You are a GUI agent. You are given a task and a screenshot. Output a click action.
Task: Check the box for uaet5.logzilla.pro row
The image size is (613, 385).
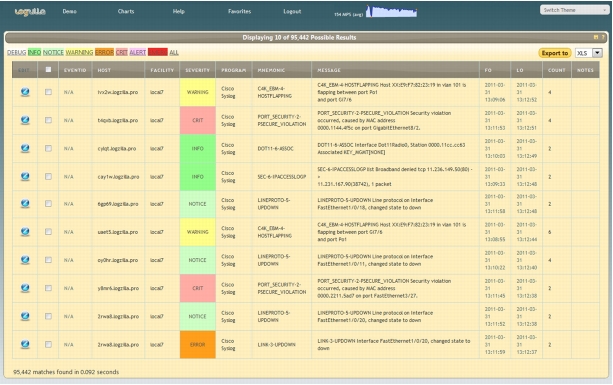pyautogui.click(x=48, y=232)
